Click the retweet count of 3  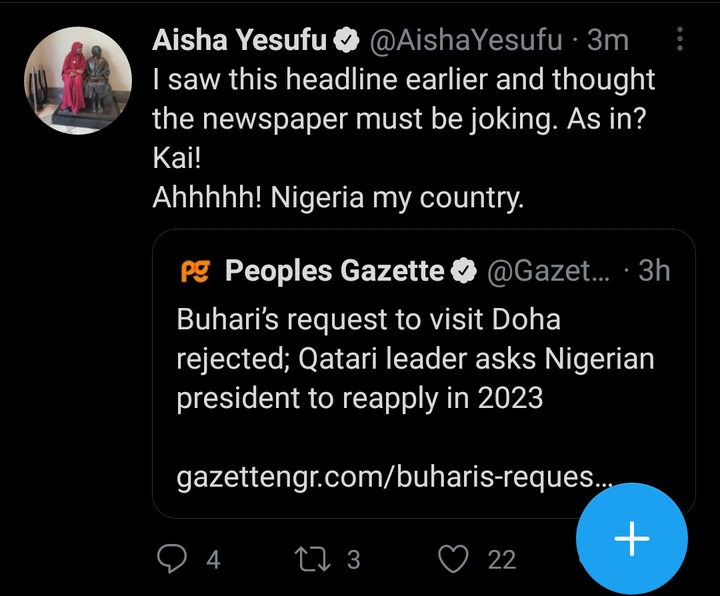(x=353, y=560)
